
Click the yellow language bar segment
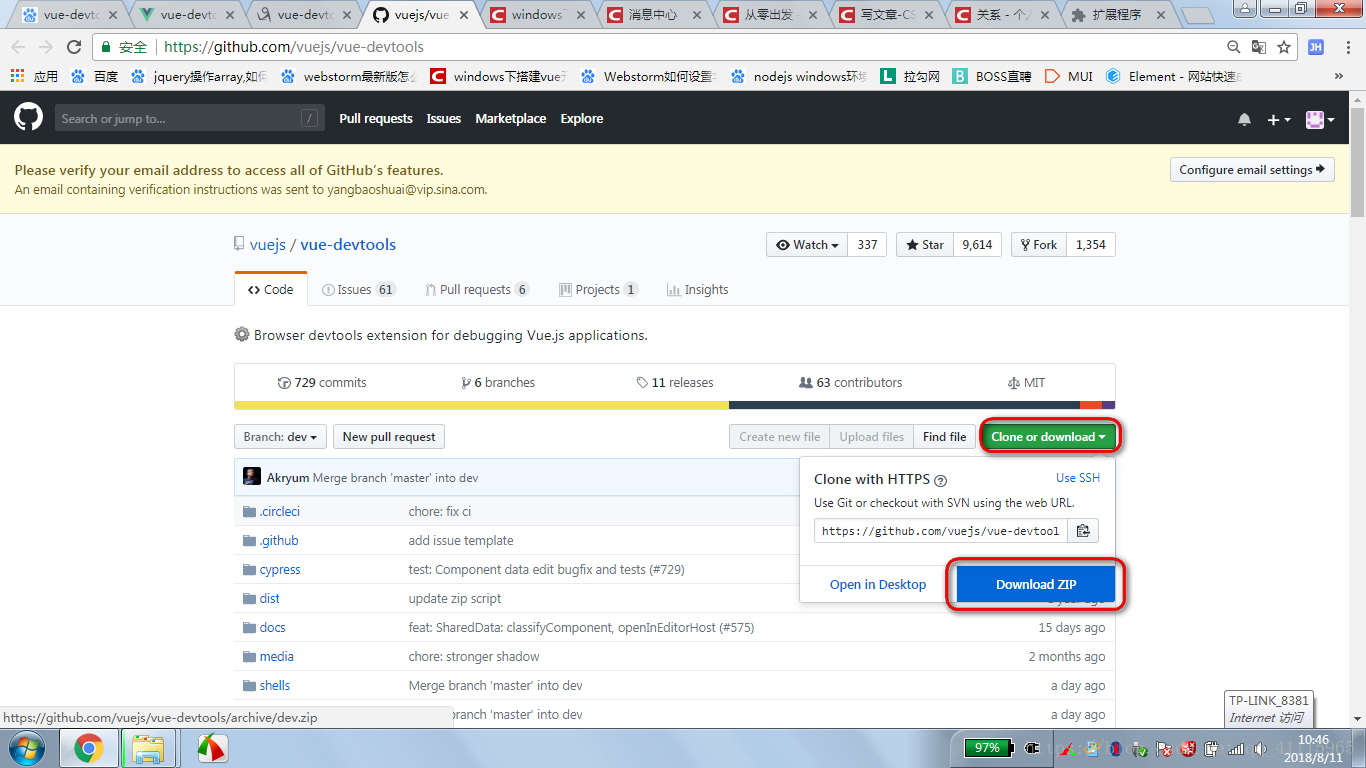click(x=481, y=405)
